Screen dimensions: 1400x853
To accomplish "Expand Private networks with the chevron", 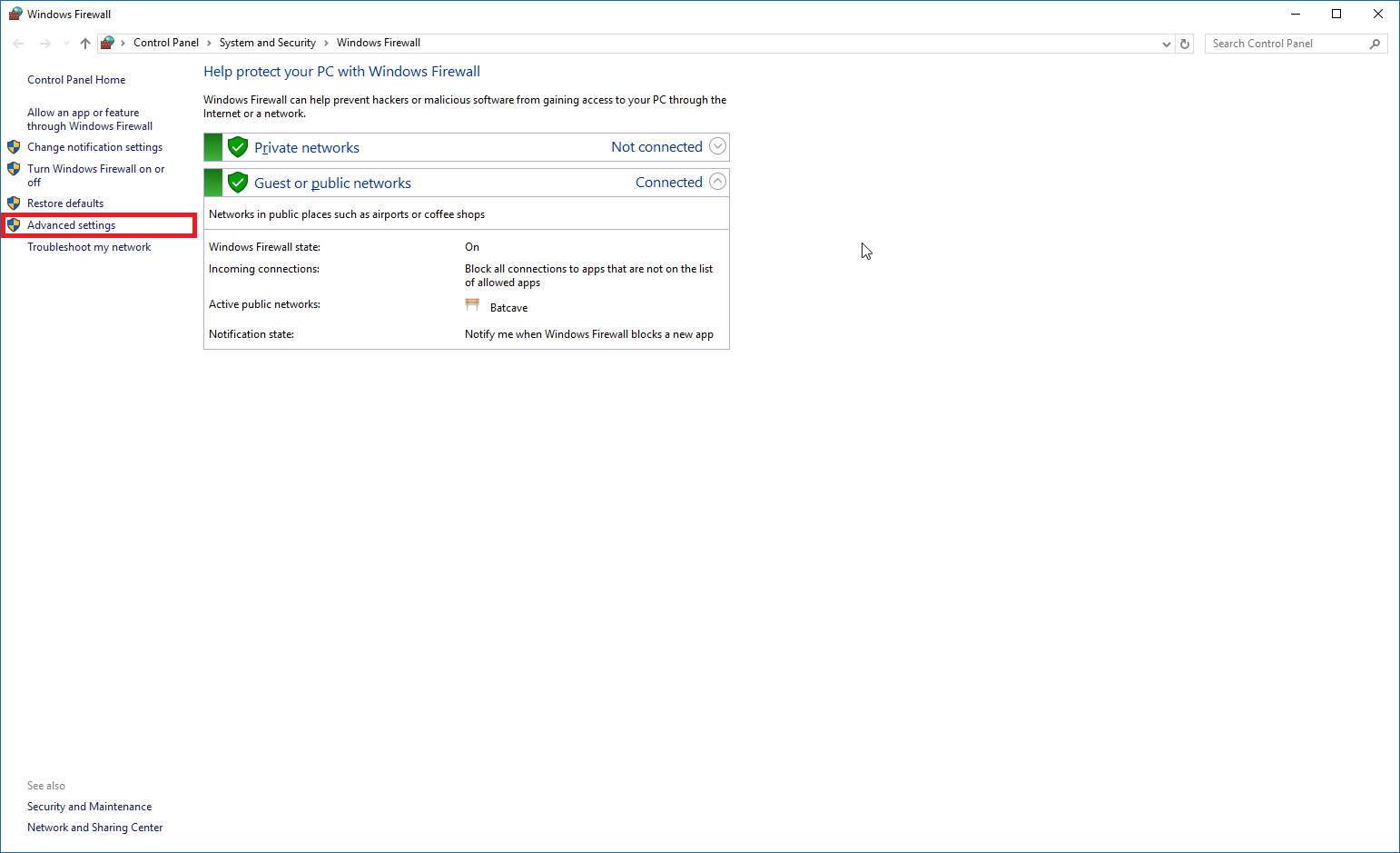I will 717,146.
